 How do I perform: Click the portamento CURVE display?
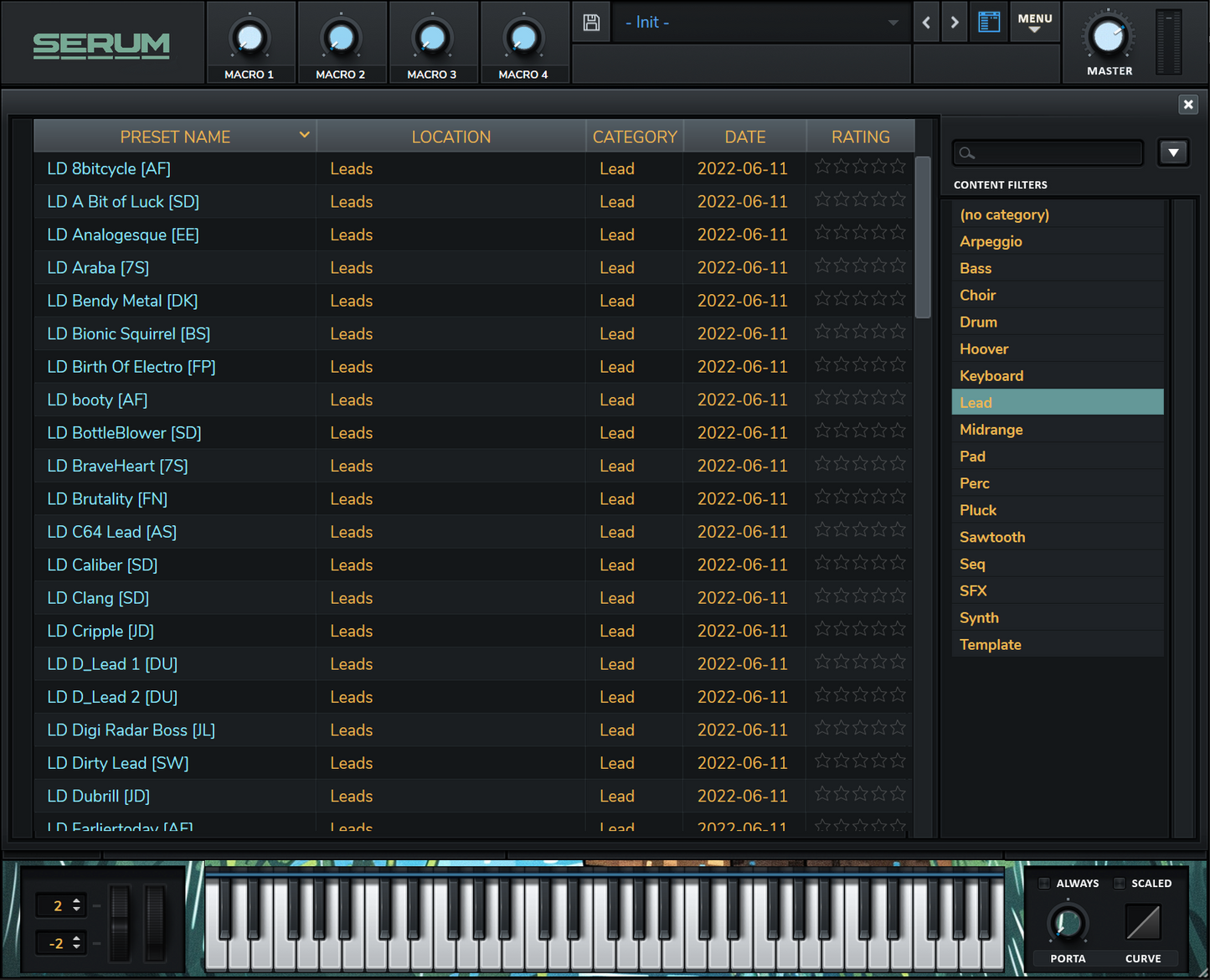click(x=1143, y=922)
